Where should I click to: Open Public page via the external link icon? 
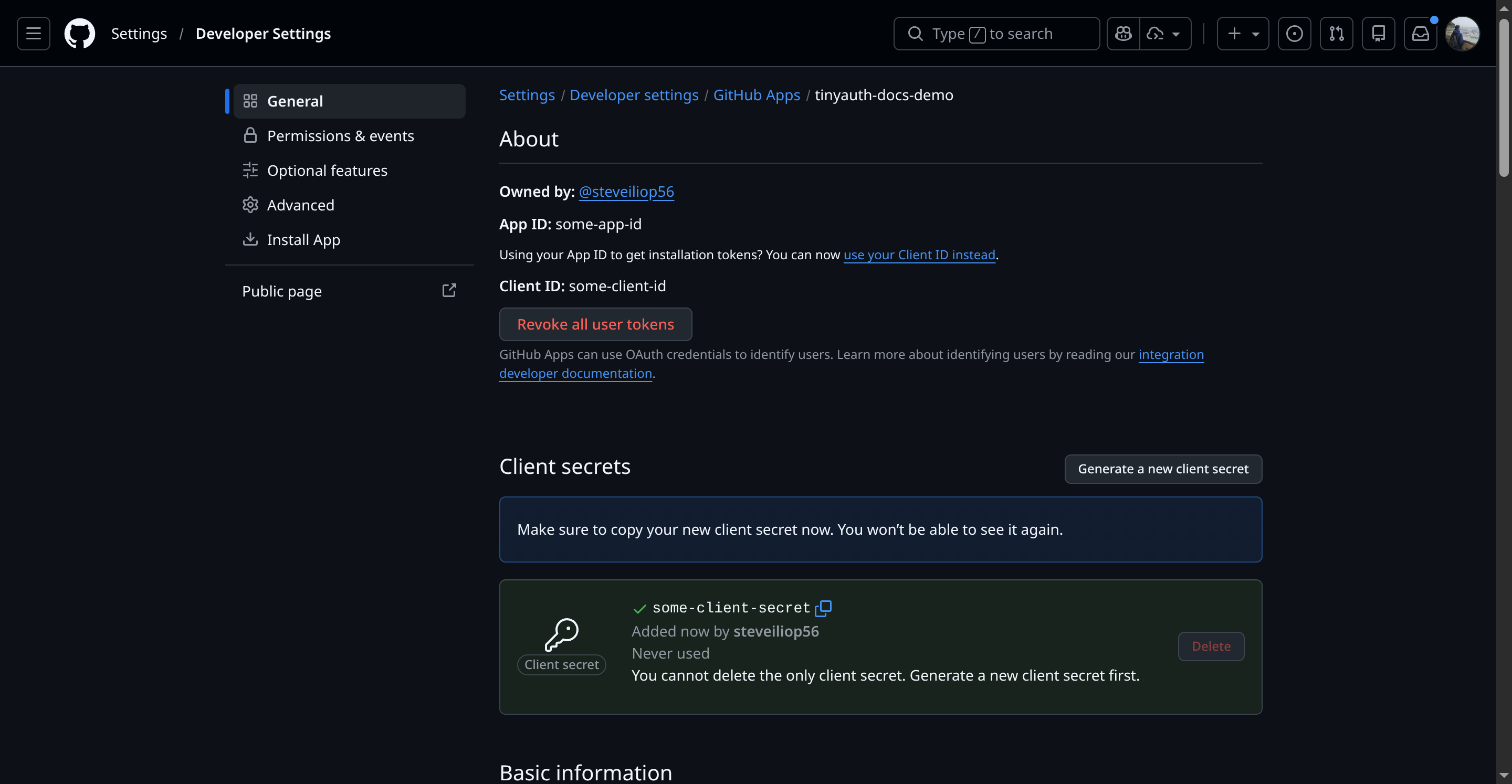(449, 291)
